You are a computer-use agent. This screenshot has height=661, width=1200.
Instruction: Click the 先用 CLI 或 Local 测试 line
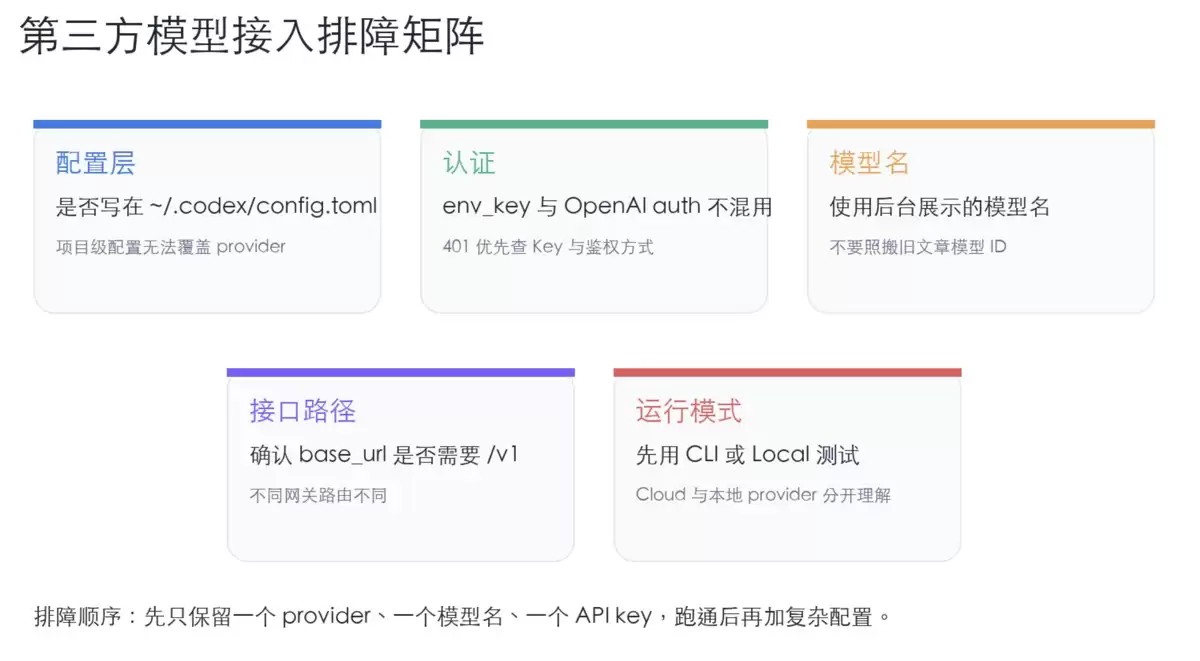748,455
